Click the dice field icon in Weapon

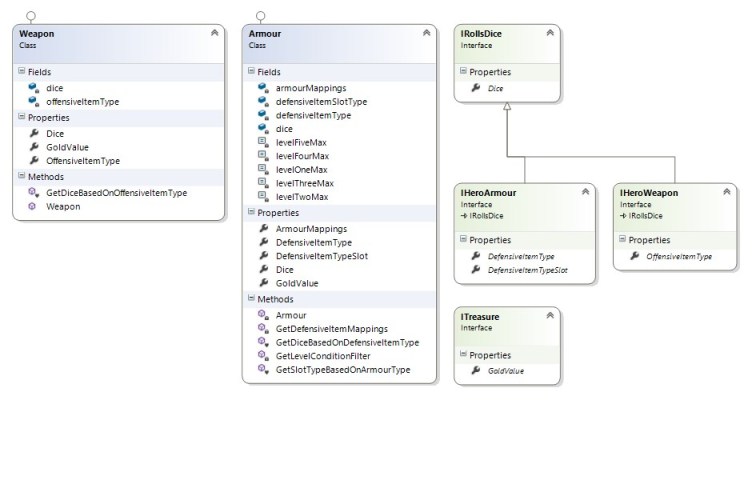click(x=33, y=88)
